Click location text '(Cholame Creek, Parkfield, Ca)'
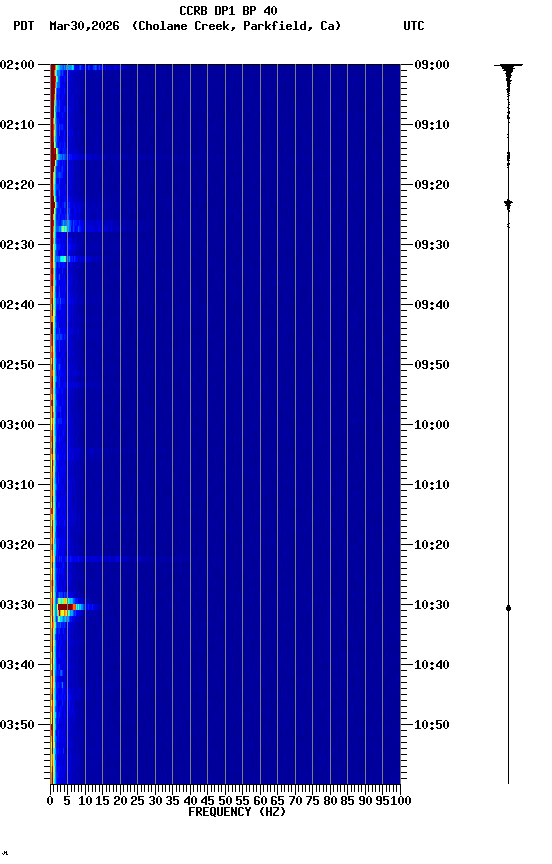The image size is (552, 864). (x=236, y=26)
